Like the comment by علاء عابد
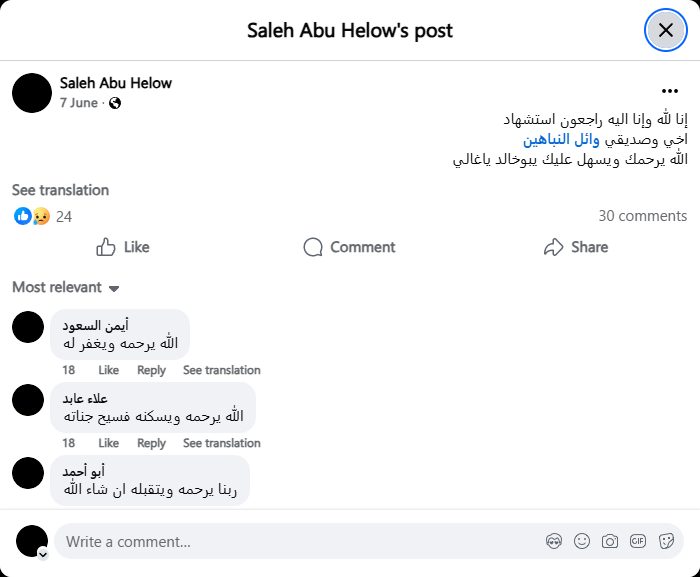The height and width of the screenshot is (577, 700). coord(108,443)
